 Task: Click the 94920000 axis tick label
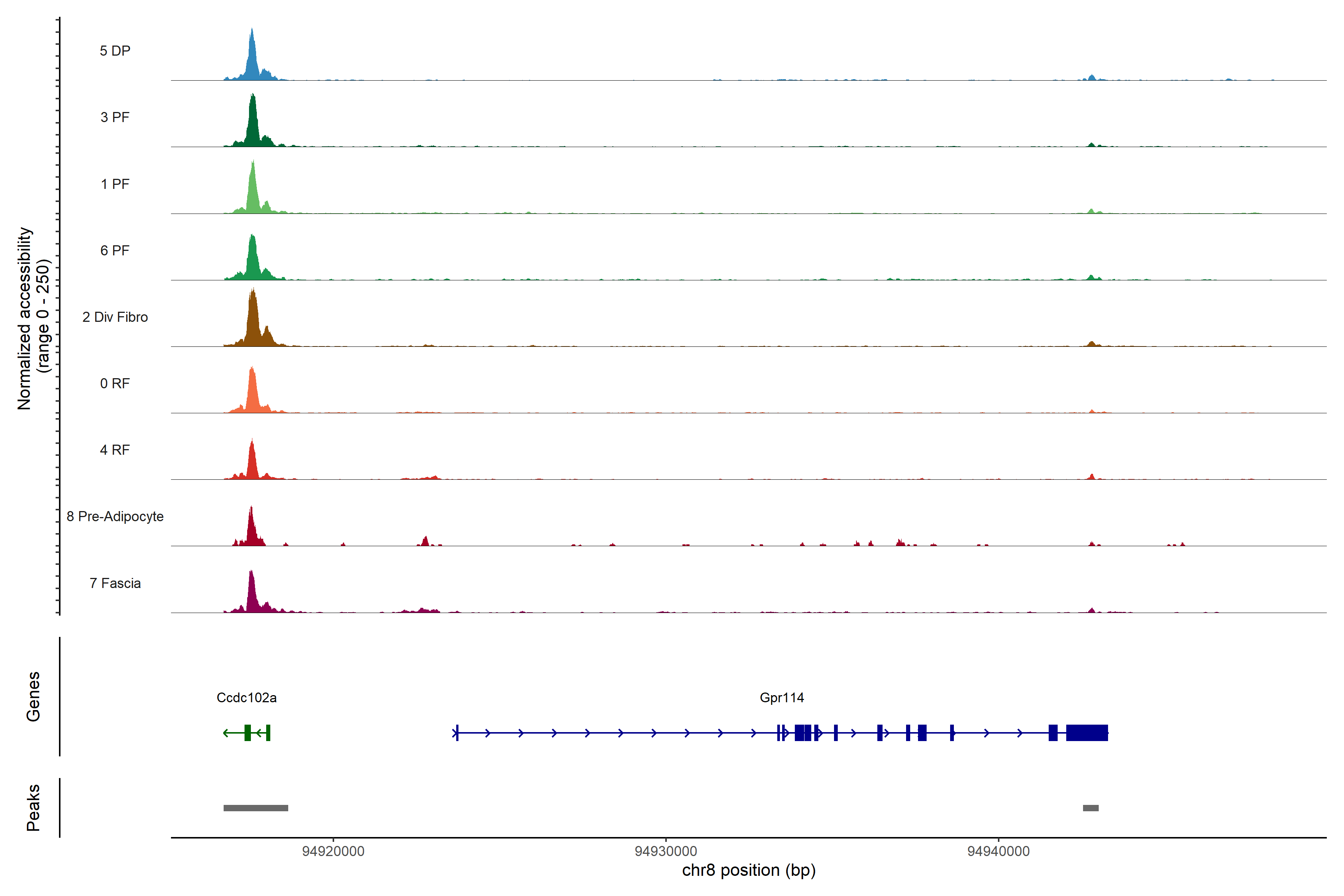pos(333,852)
